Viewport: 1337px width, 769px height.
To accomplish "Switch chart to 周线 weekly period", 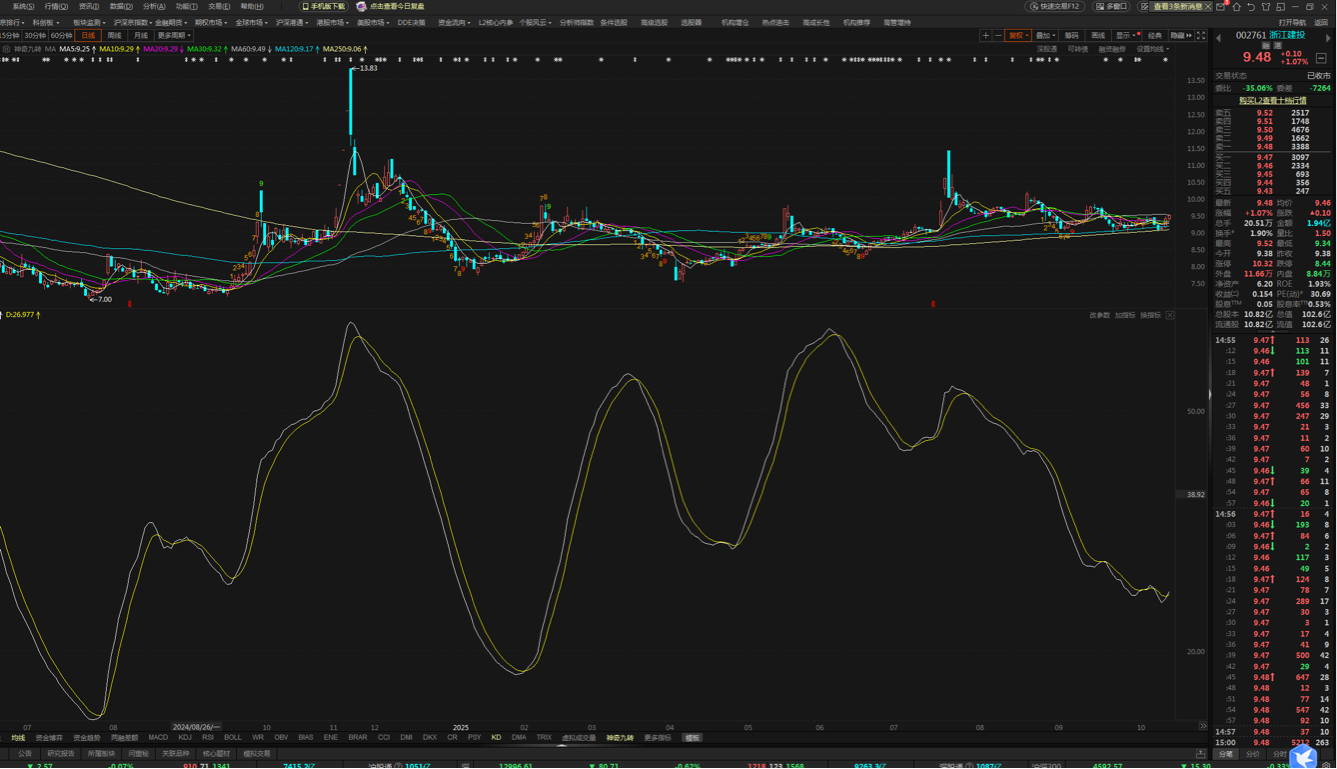I will coord(114,35).
